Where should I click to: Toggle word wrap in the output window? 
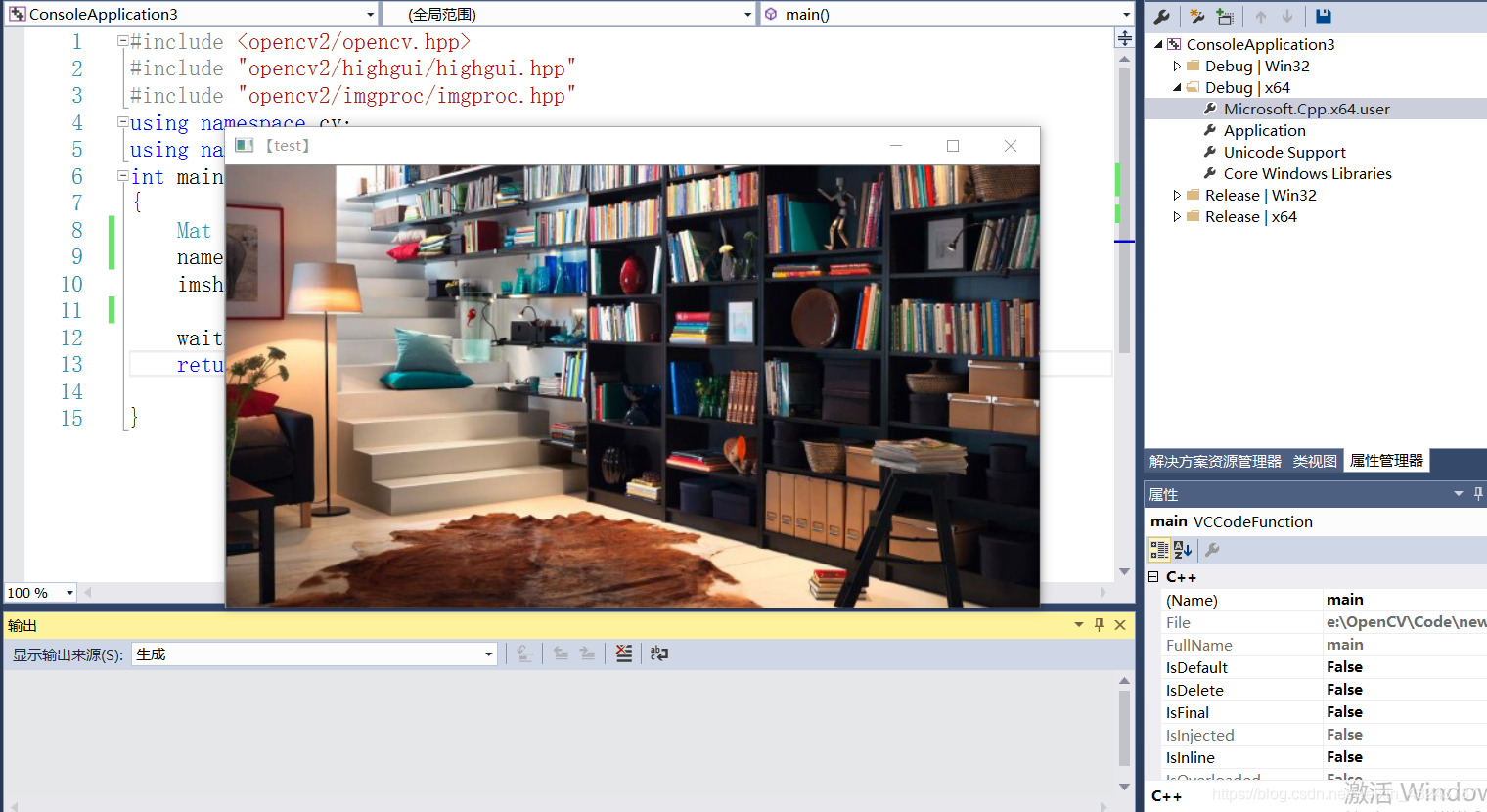657,654
